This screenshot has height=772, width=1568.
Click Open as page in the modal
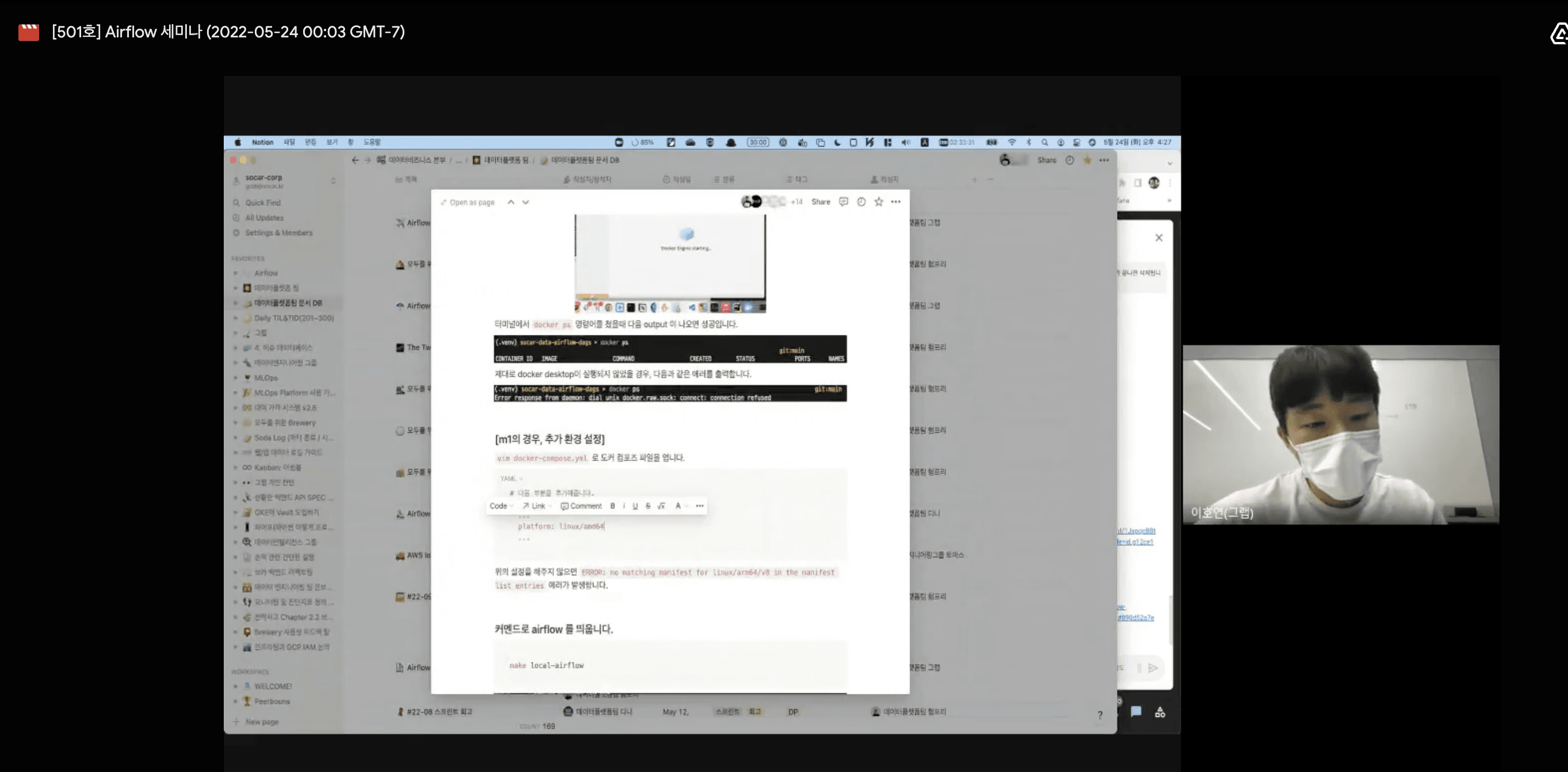[468, 202]
